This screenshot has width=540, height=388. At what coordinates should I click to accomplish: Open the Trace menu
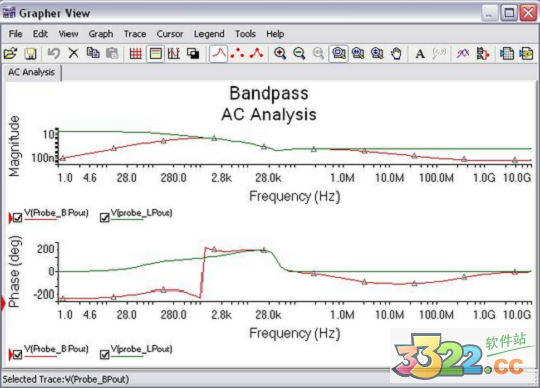[135, 34]
